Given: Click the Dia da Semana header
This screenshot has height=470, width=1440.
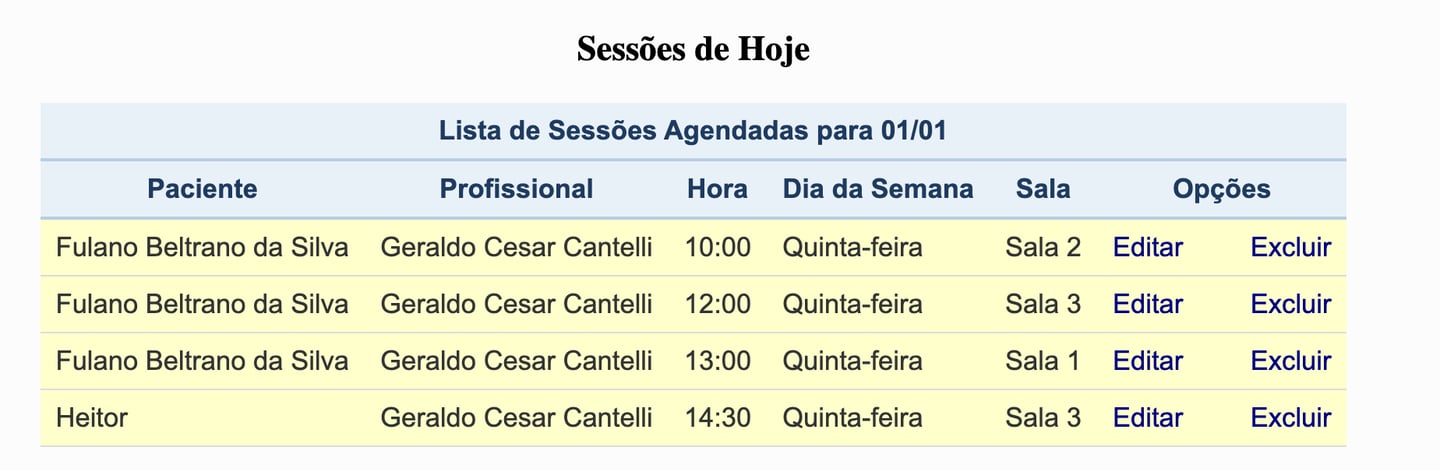Looking at the screenshot, I should click(877, 189).
